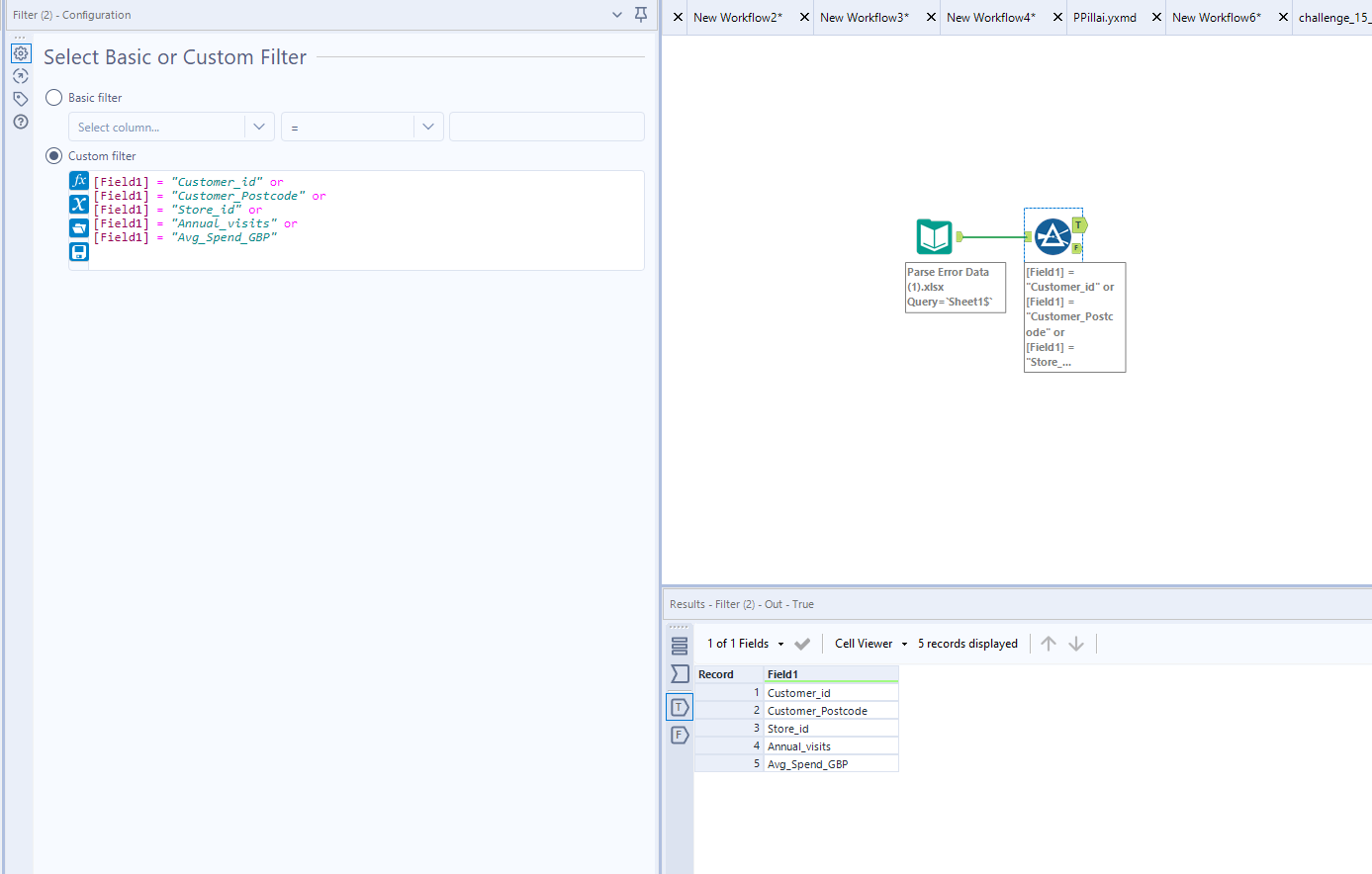Click the Help question mark icon
This screenshot has height=874, width=1372.
[x=21, y=122]
